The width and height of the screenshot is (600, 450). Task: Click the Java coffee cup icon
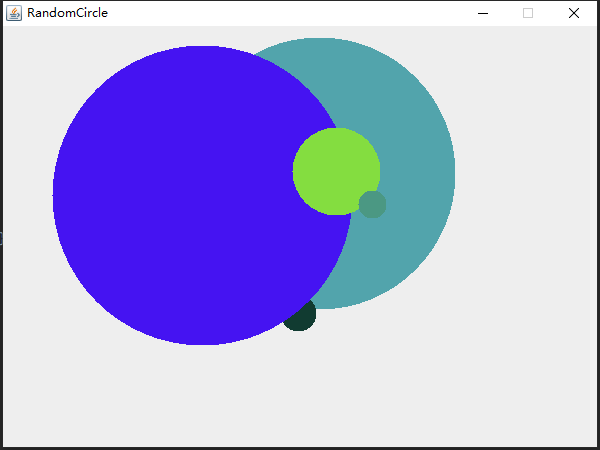point(14,13)
